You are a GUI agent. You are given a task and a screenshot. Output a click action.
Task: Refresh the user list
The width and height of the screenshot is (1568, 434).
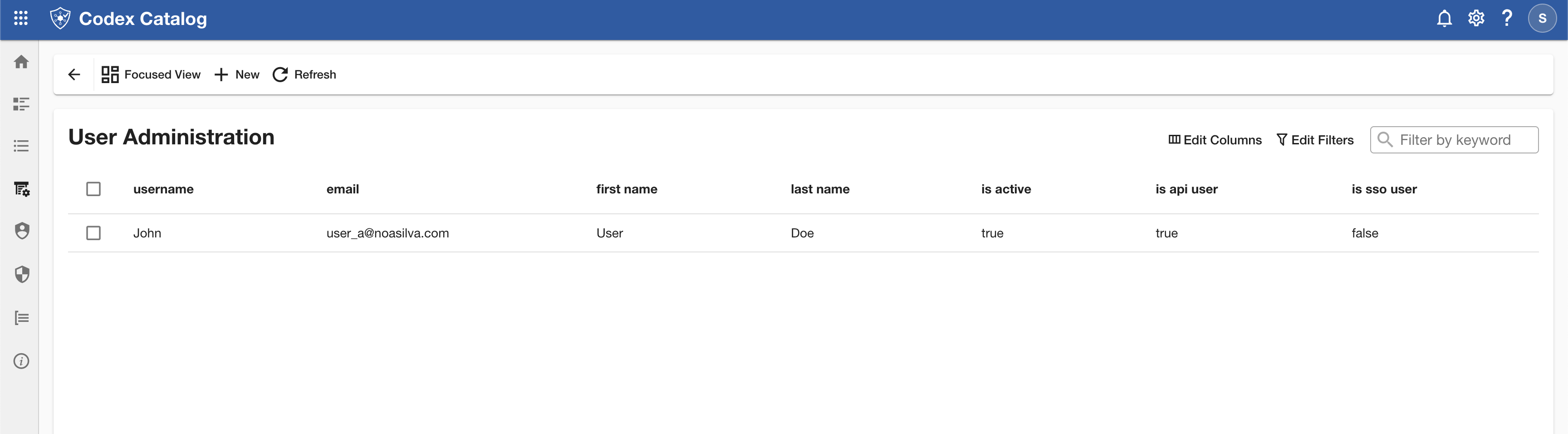click(304, 74)
